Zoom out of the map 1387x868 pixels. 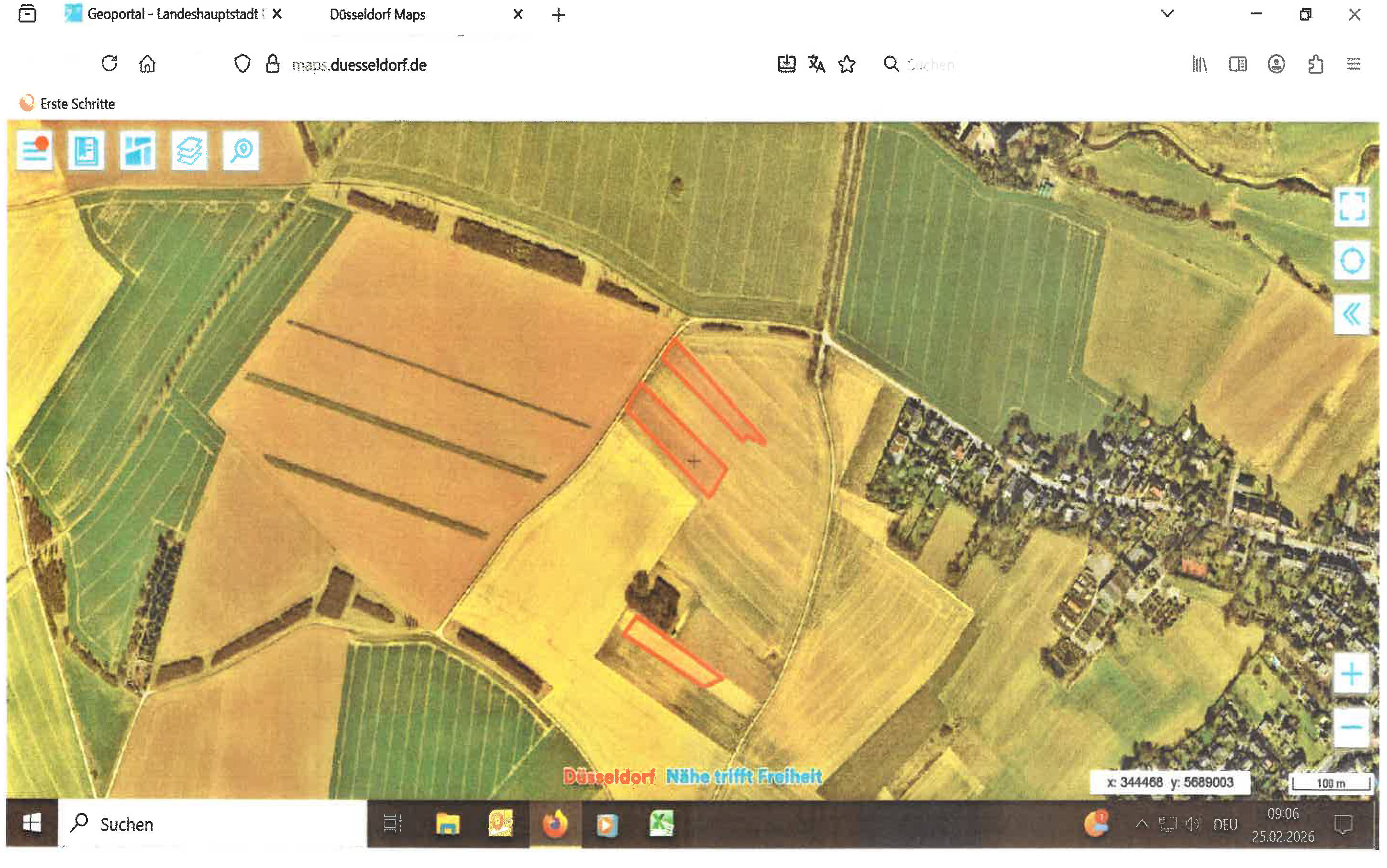[1352, 728]
